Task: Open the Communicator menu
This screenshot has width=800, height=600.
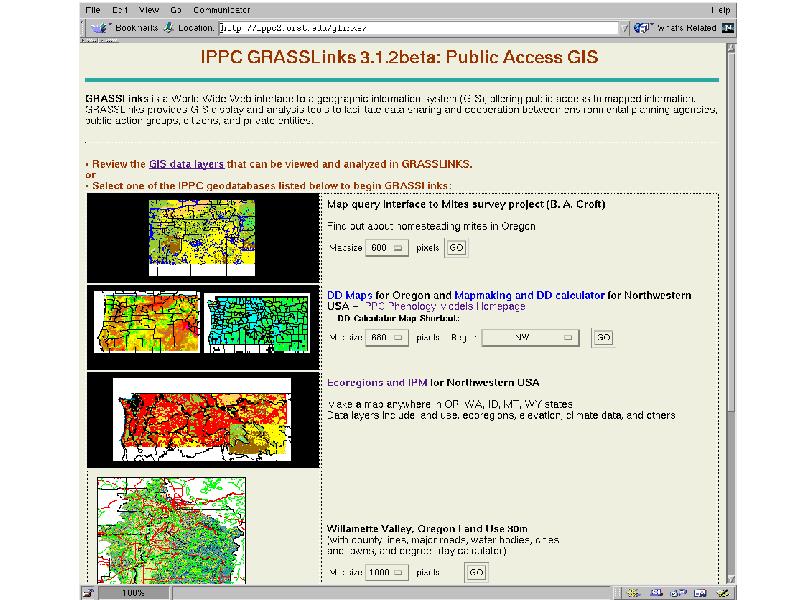Action: [x=221, y=10]
